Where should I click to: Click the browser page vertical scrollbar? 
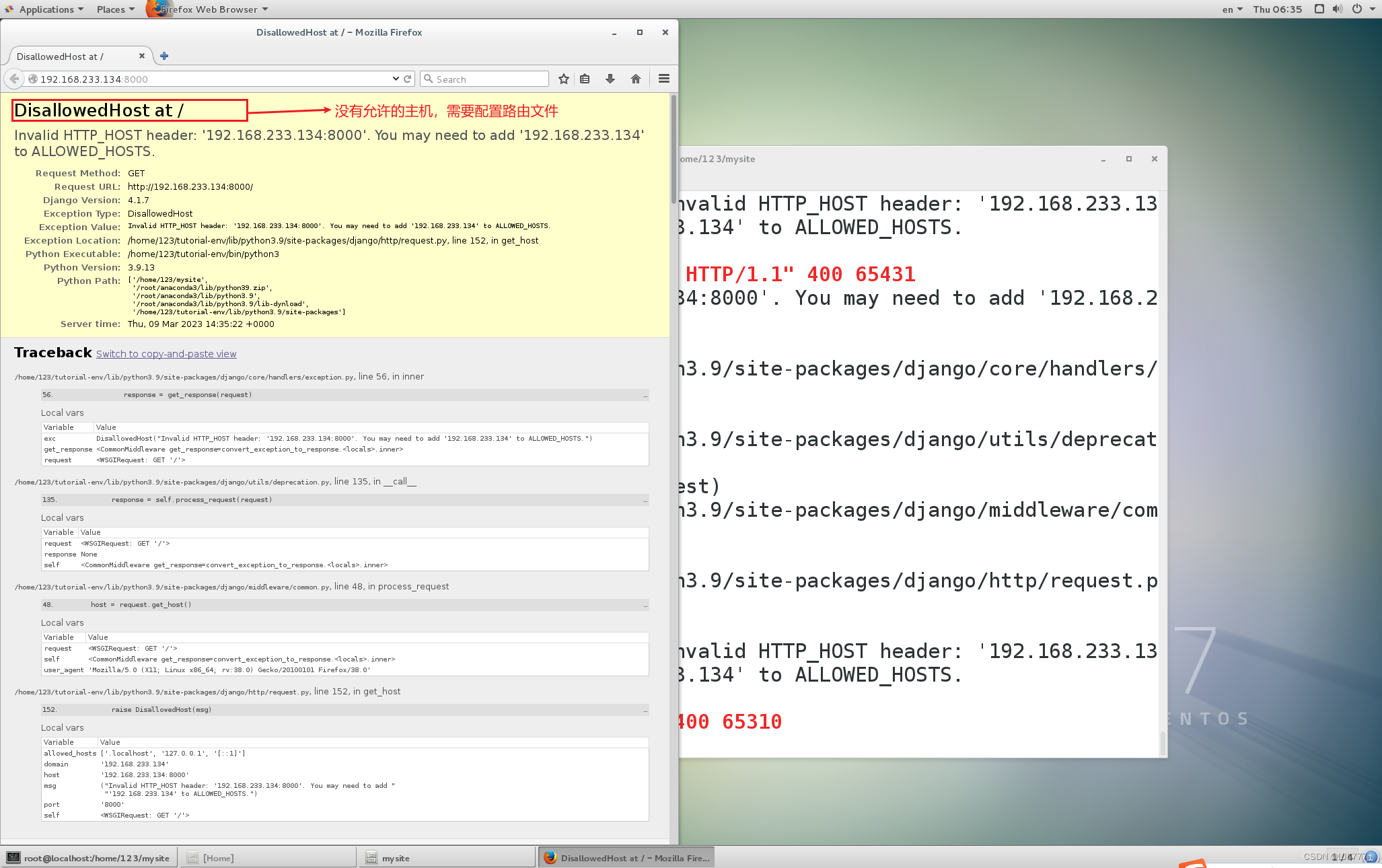pos(674,150)
